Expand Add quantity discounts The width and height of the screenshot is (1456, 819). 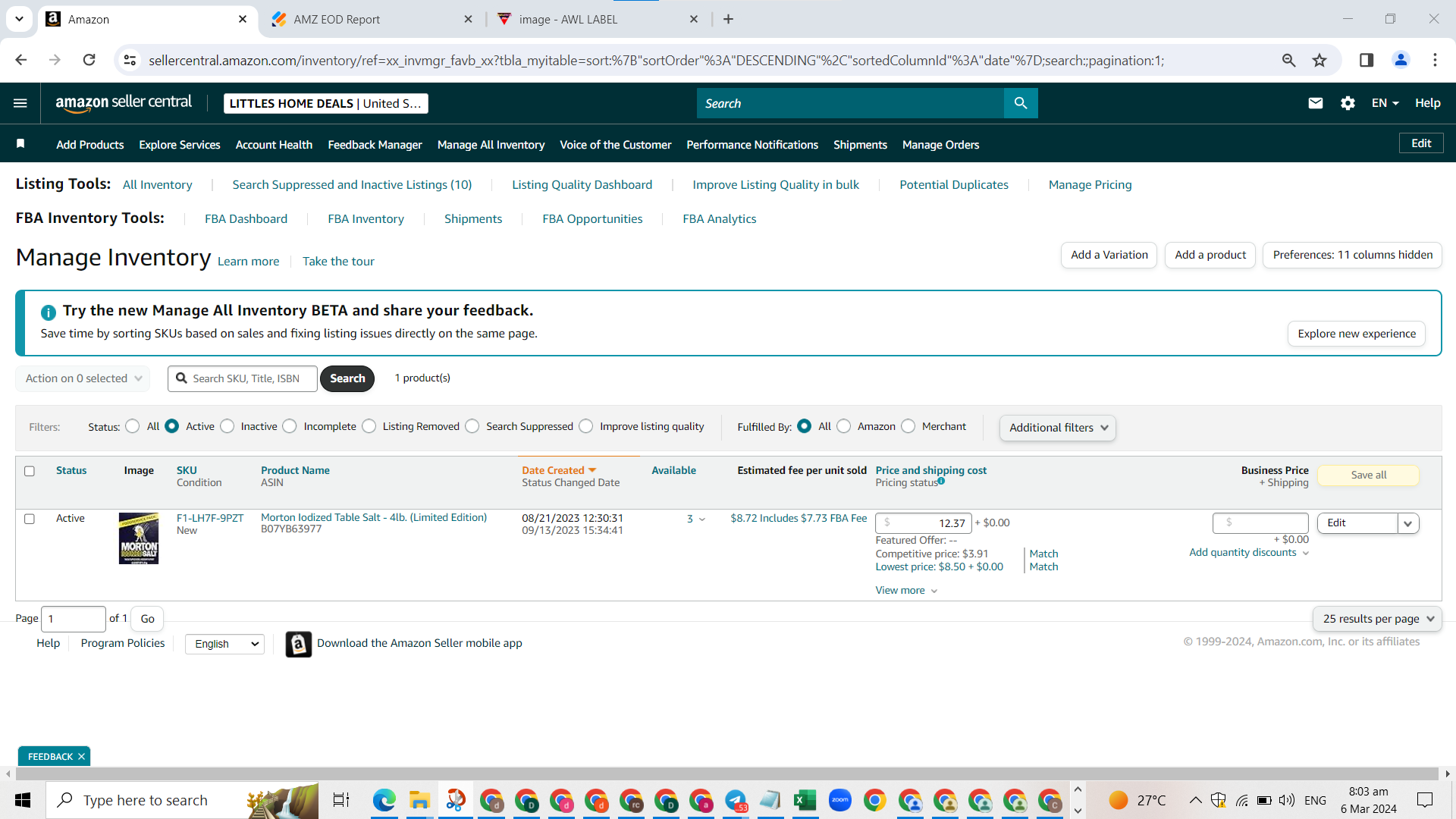[x=1249, y=553]
